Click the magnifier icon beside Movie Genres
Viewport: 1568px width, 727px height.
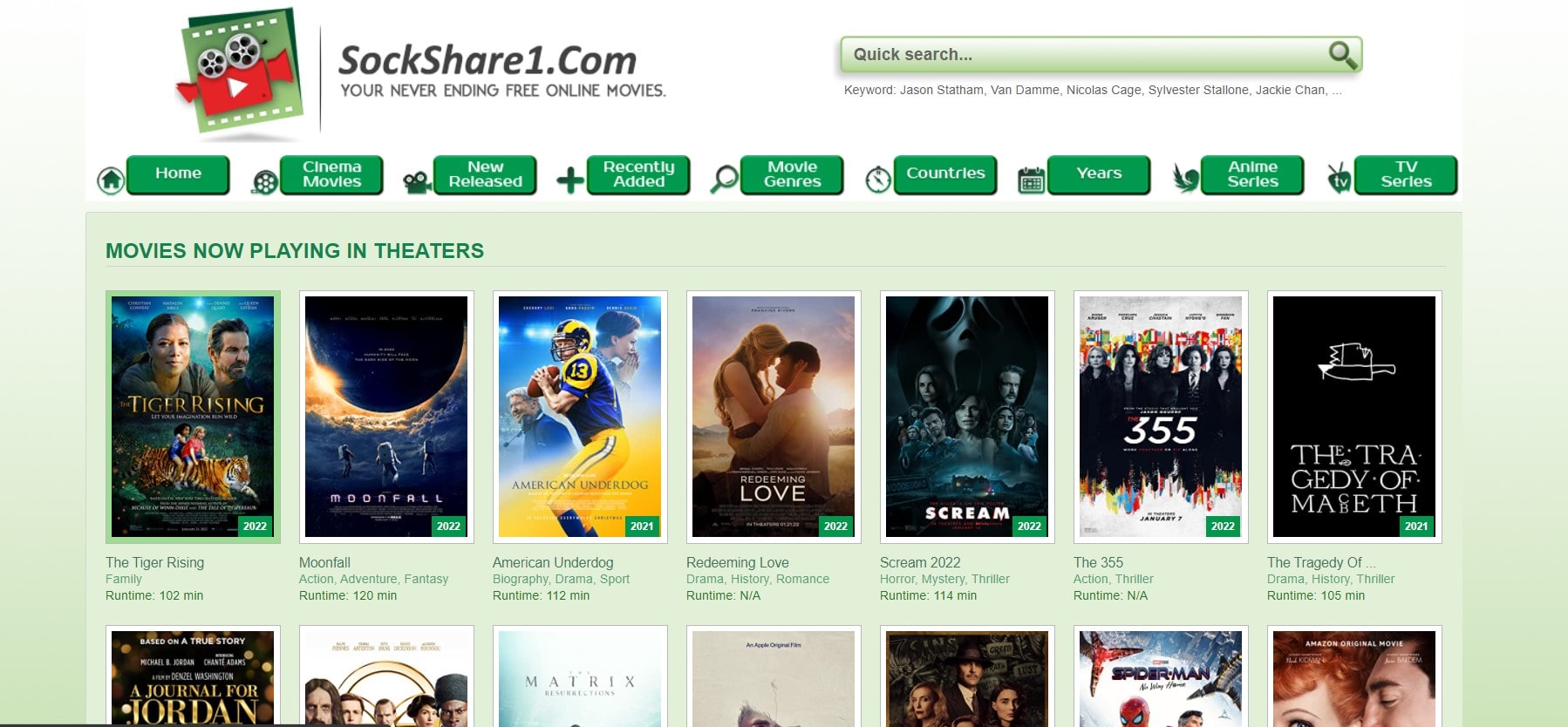coord(724,180)
